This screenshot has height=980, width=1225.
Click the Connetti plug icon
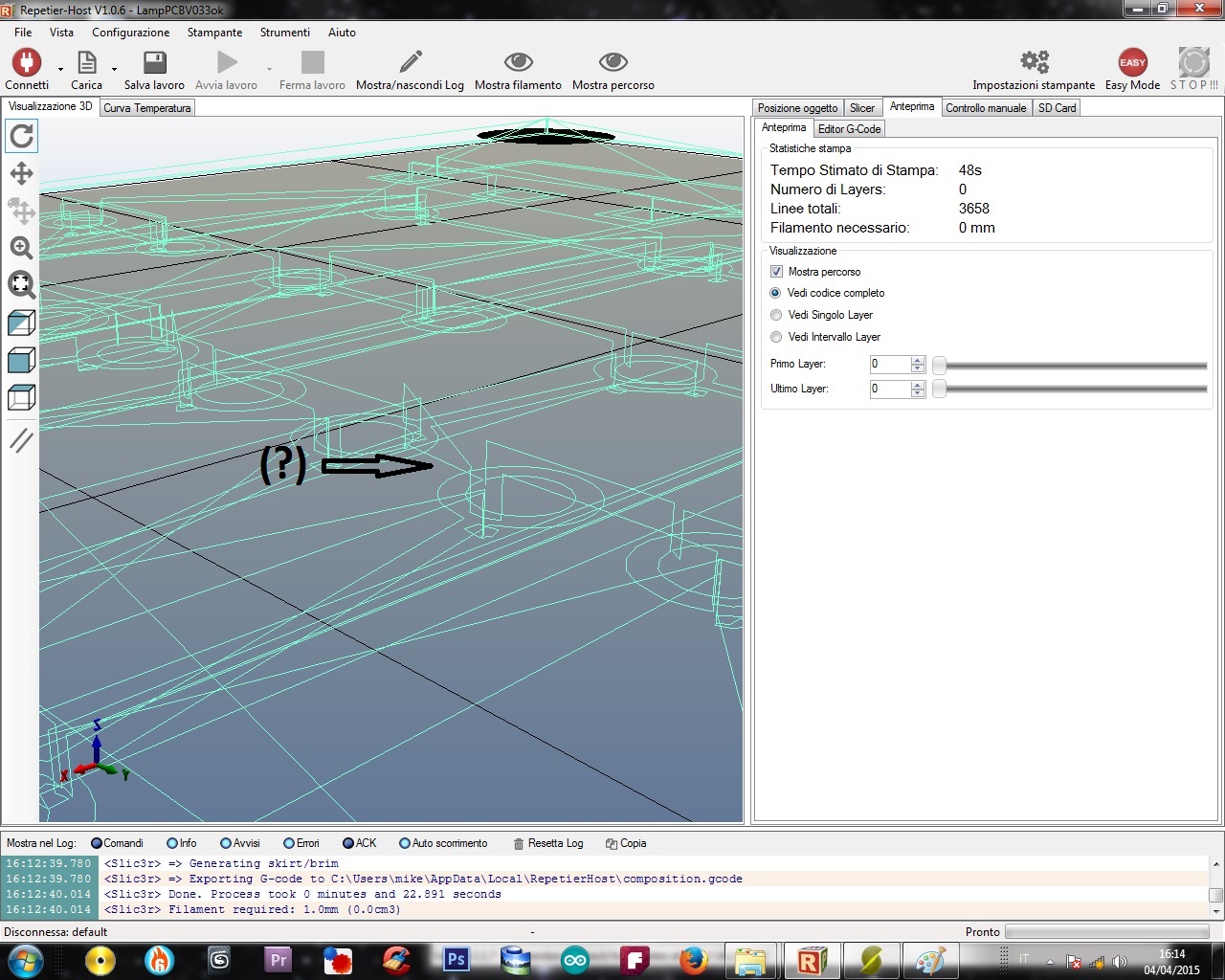tap(27, 63)
